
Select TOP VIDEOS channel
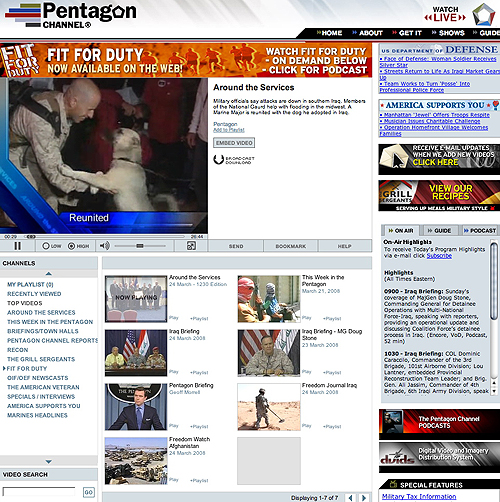[x=25, y=303]
